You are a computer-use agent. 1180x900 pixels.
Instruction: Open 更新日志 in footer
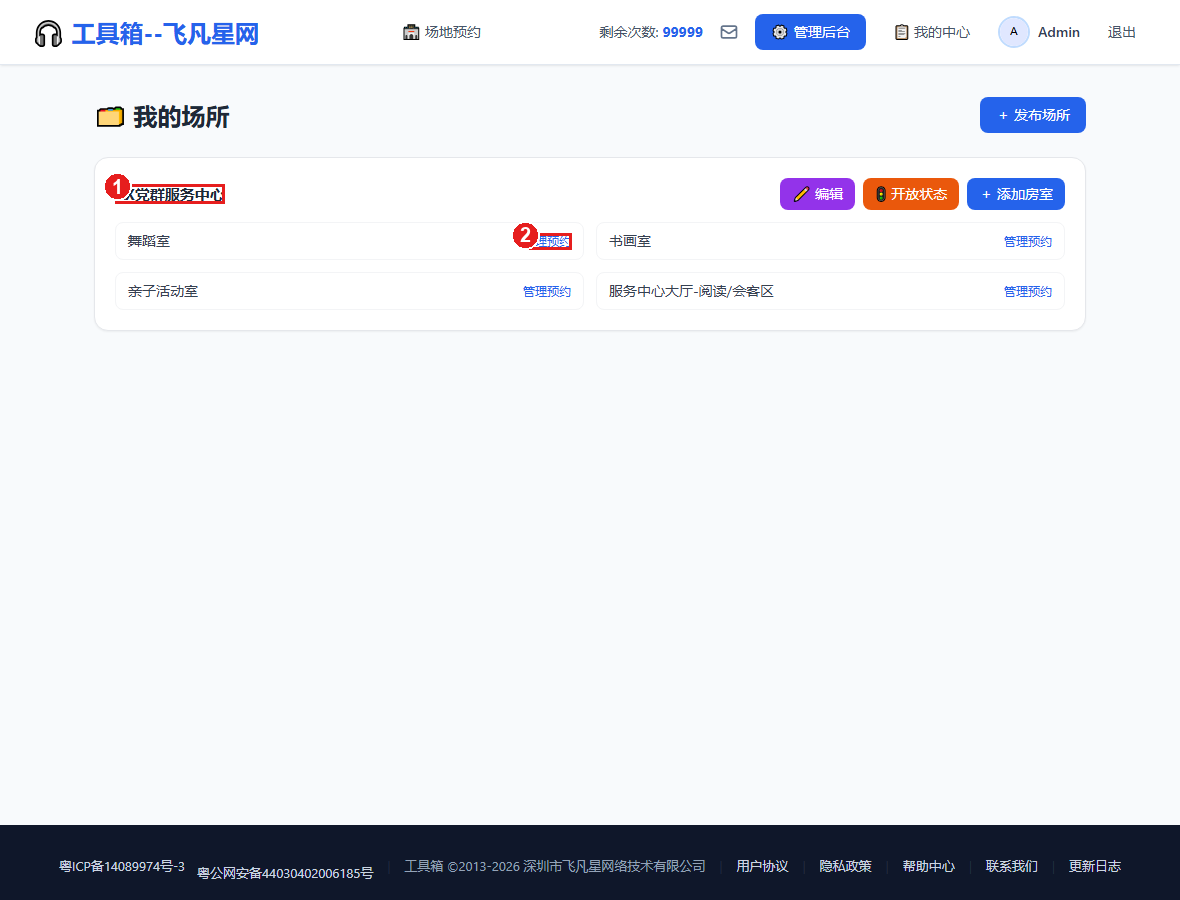[x=1094, y=866]
